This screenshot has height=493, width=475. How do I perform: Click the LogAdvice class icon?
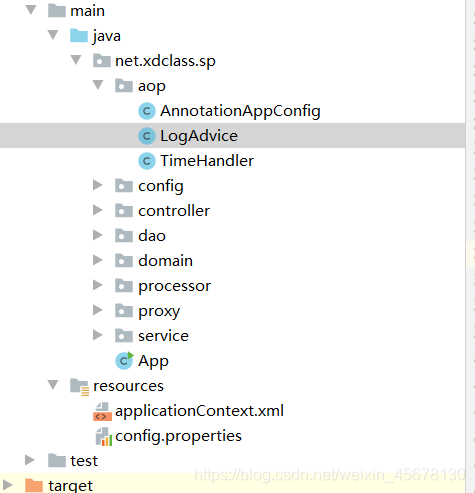pyautogui.click(x=147, y=136)
